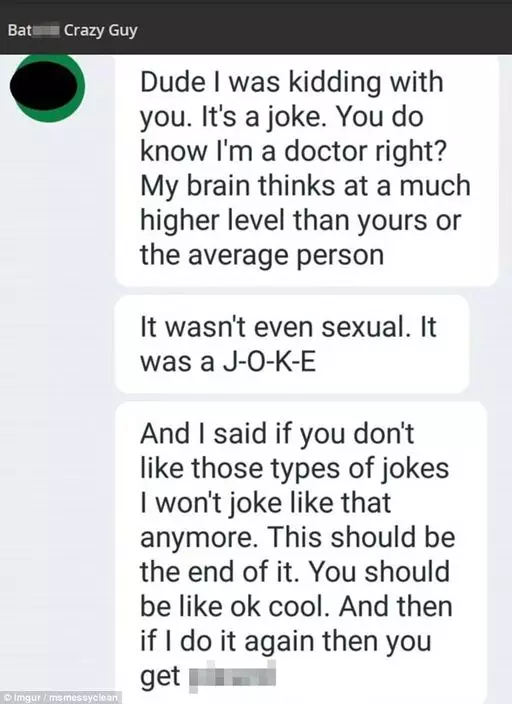Click the line 'higher level than yours or'
512x704 pixels.
click(x=301, y=220)
